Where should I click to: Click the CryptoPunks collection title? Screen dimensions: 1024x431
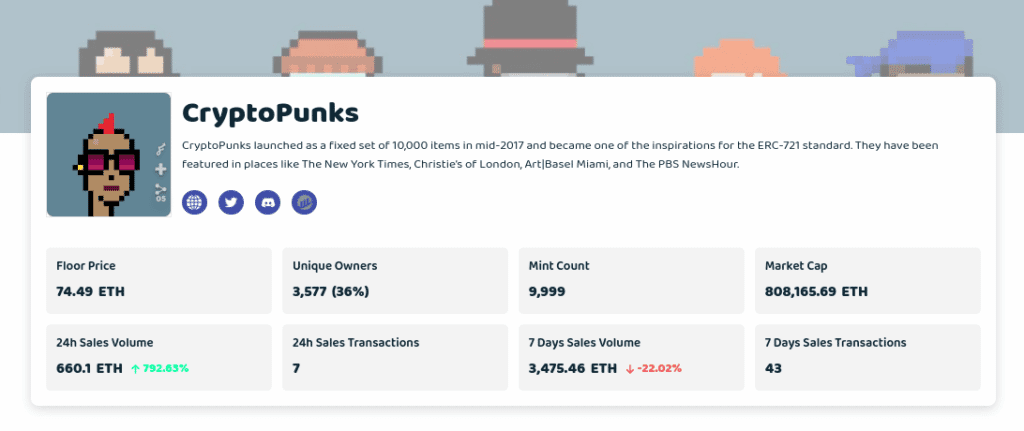coord(270,111)
